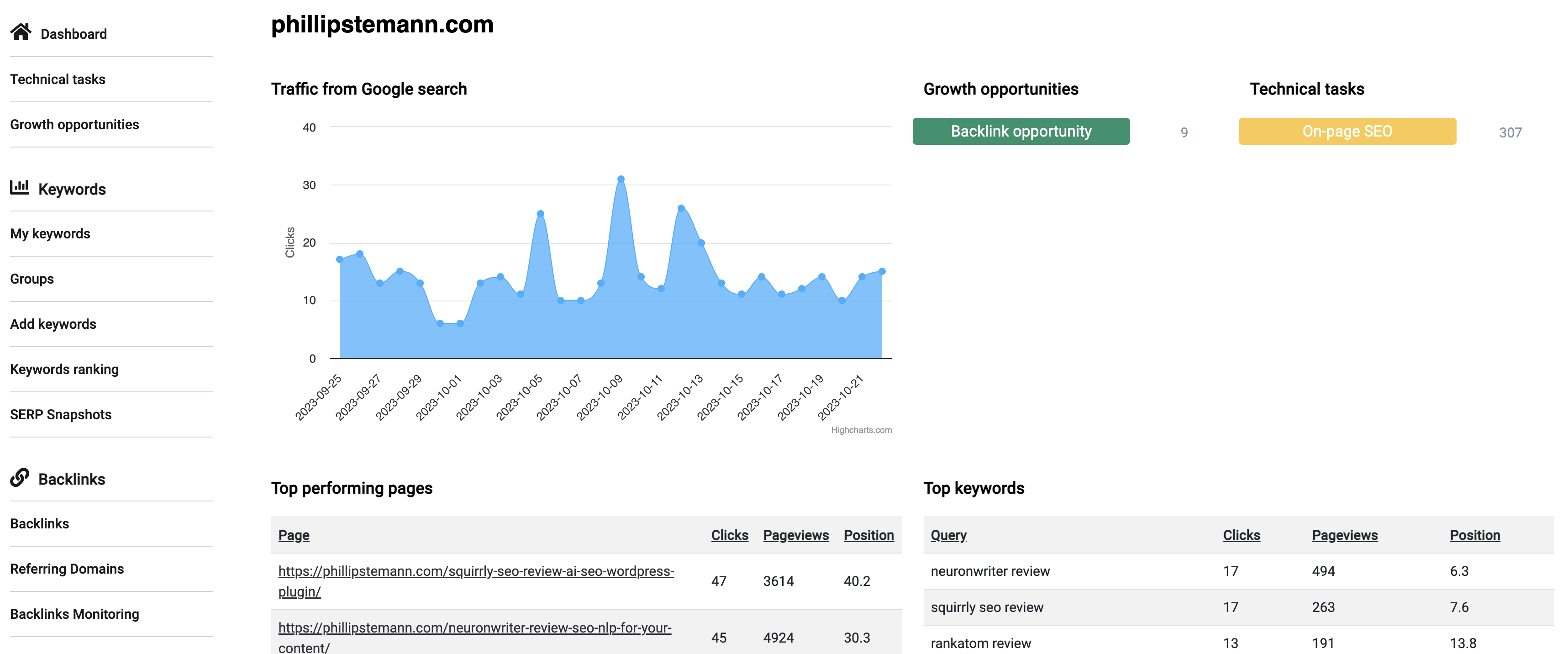Image resolution: width=1568 pixels, height=654 pixels.
Task: Click the 2023-10-05 chart data point
Action: pos(540,214)
